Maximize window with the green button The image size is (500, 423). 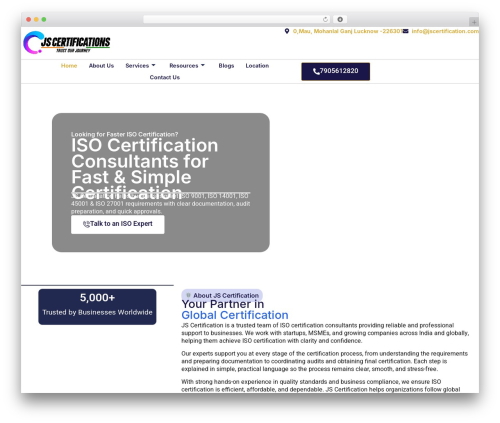point(44,19)
